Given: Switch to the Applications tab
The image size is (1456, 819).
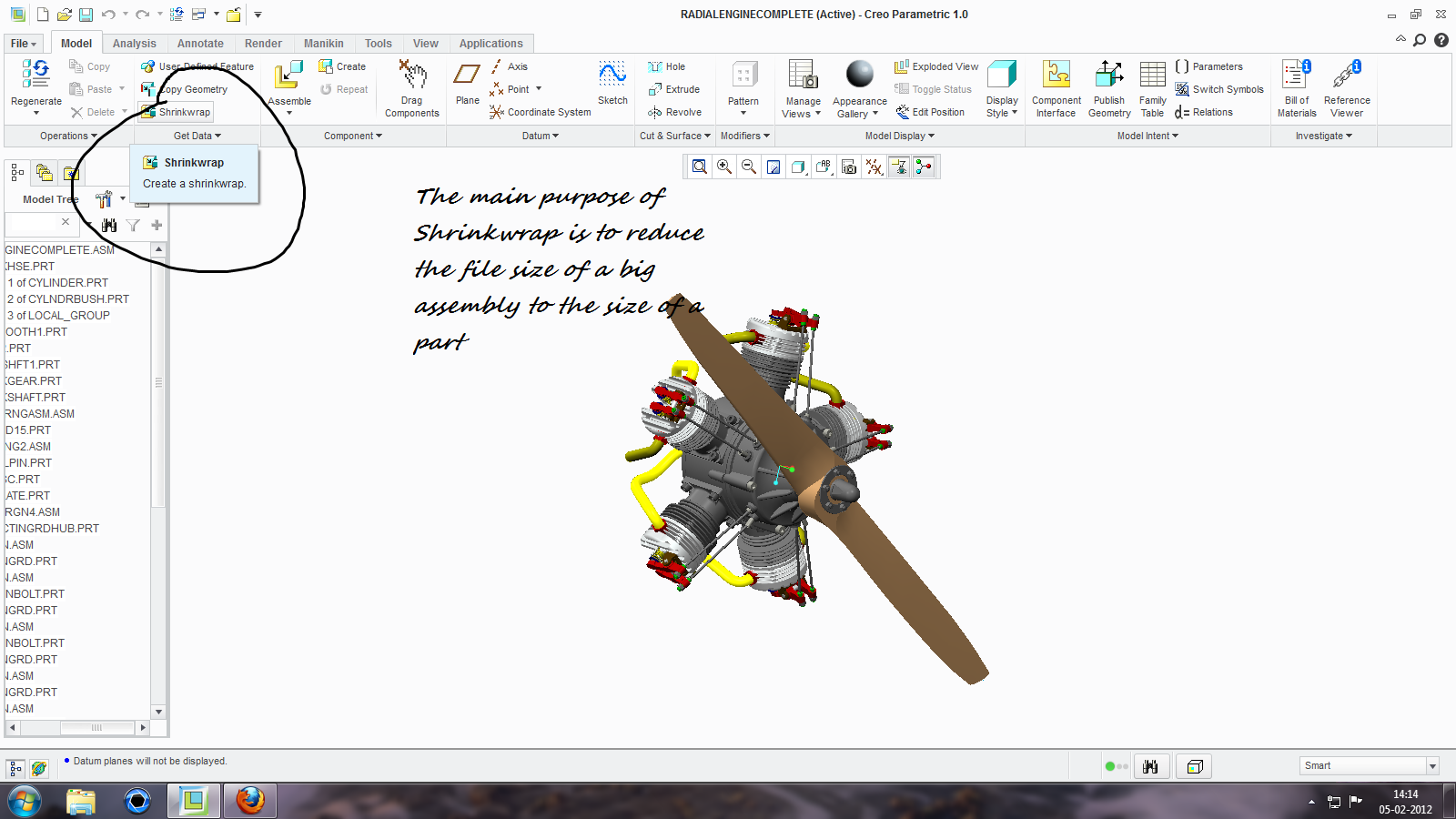Looking at the screenshot, I should (491, 44).
